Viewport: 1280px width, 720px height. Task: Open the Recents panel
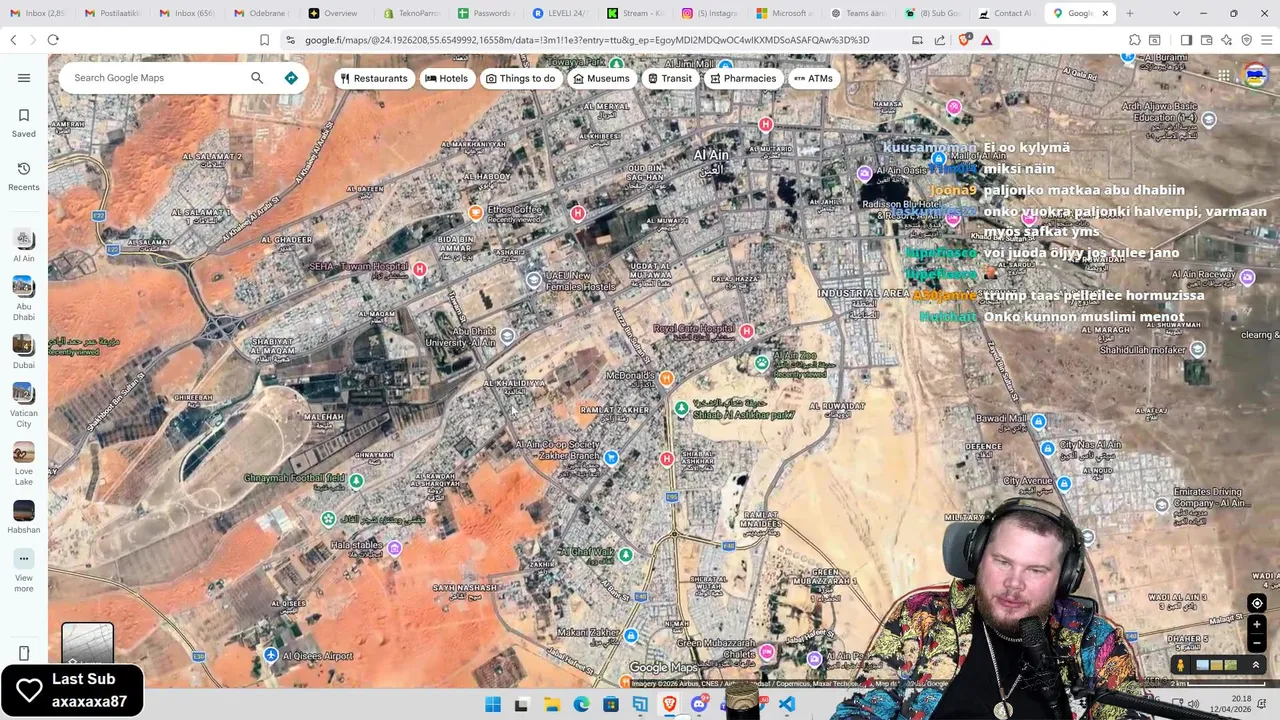tap(24, 176)
